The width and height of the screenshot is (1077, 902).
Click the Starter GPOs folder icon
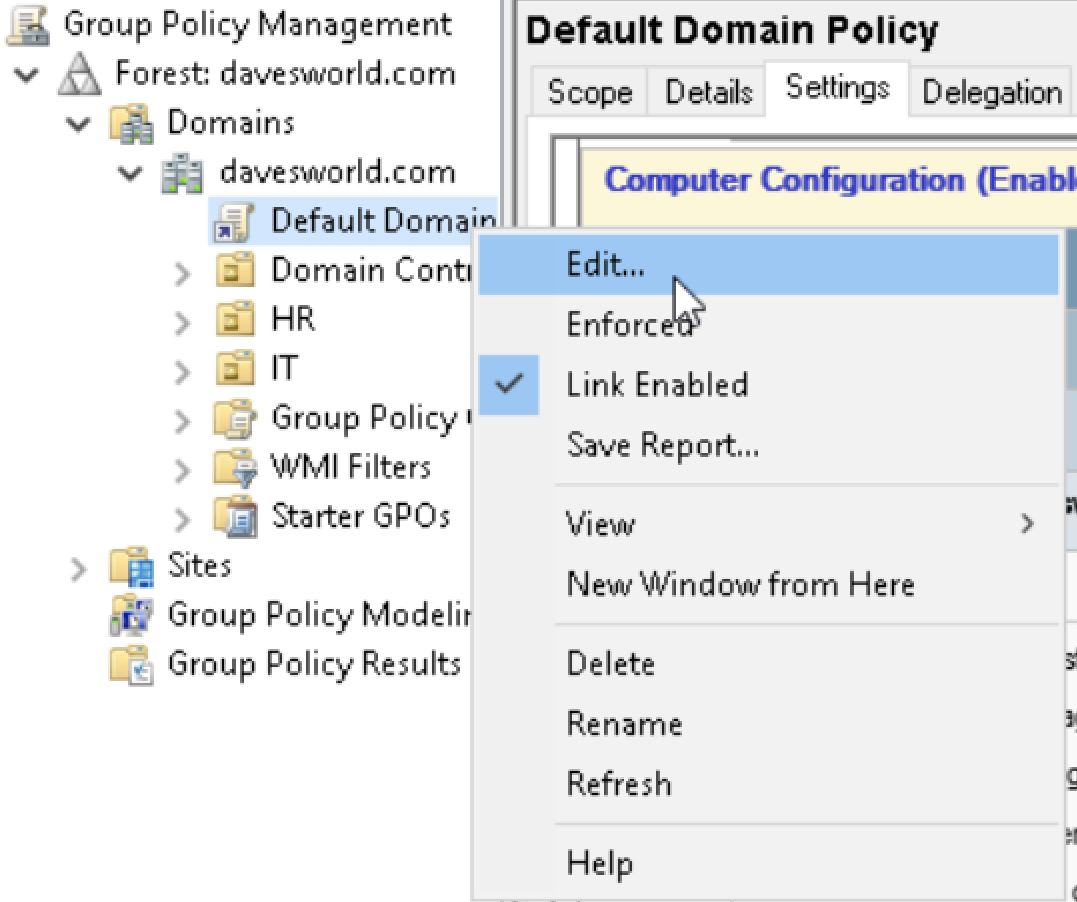pos(236,517)
